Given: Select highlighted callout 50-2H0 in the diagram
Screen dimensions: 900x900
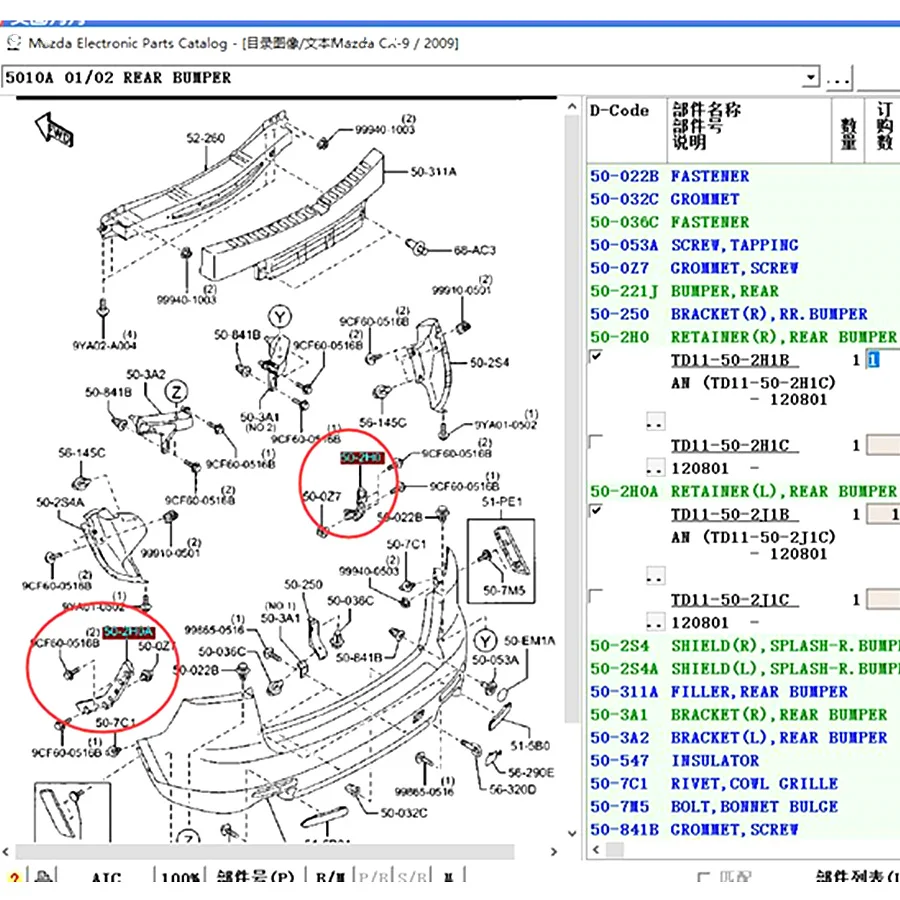Looking at the screenshot, I should click(x=362, y=457).
